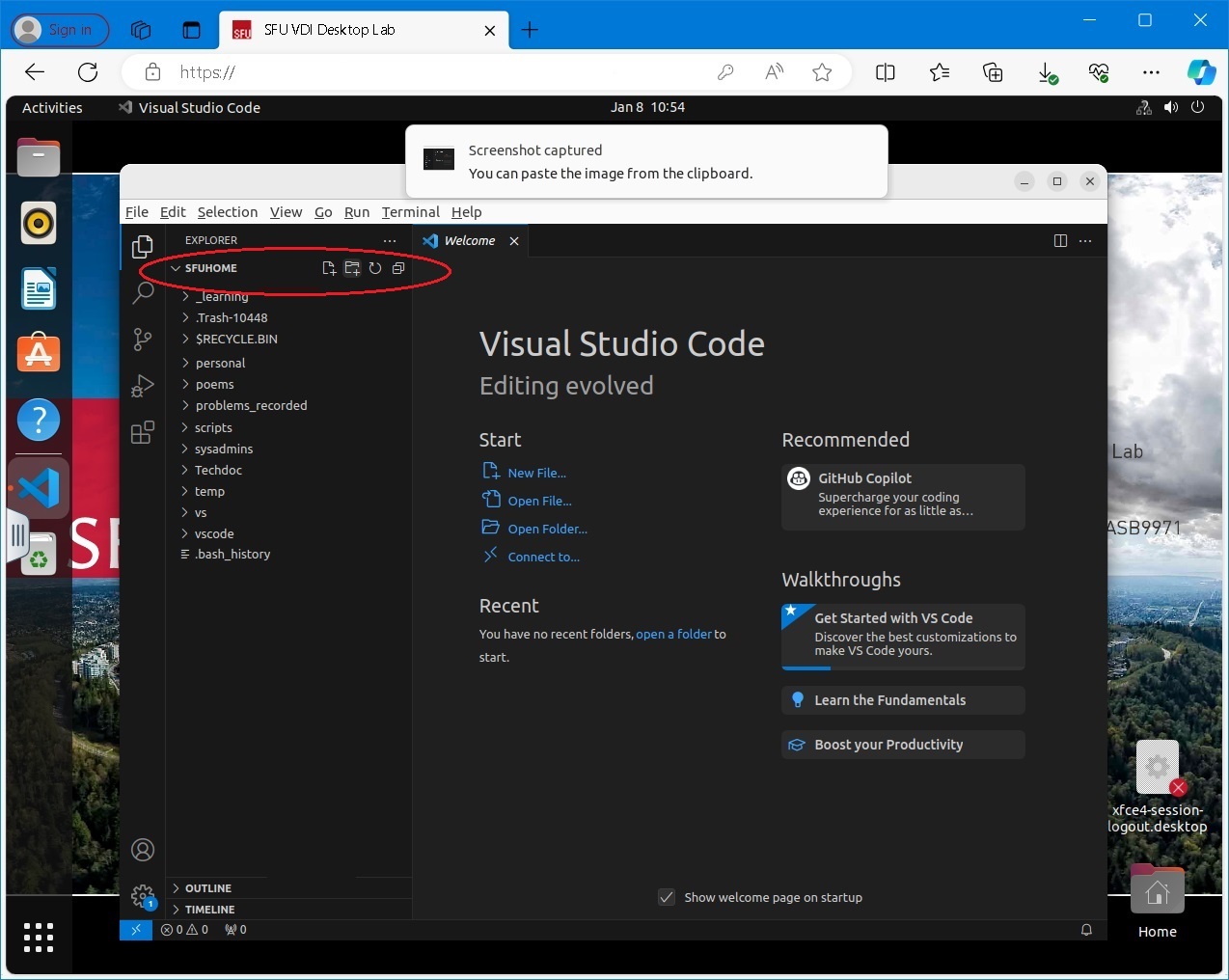Open the Search view in activity bar
The width and height of the screenshot is (1229, 980).
[143, 293]
